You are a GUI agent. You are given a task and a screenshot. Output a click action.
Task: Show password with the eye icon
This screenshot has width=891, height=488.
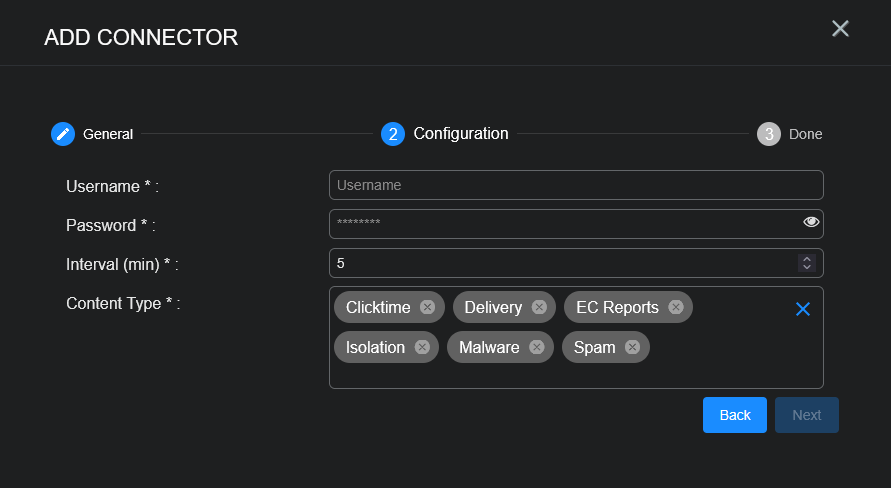coord(811,222)
